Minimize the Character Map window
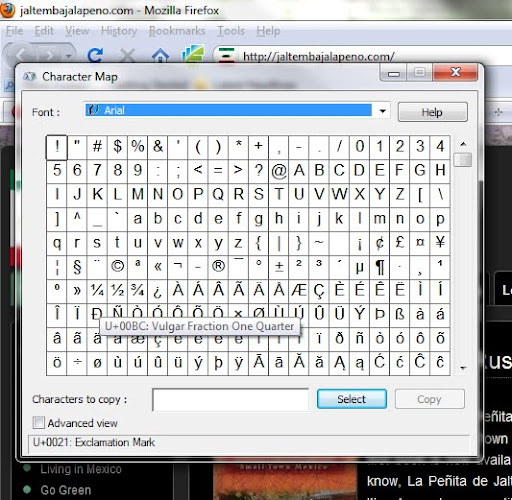The image size is (512, 500). click(394, 73)
